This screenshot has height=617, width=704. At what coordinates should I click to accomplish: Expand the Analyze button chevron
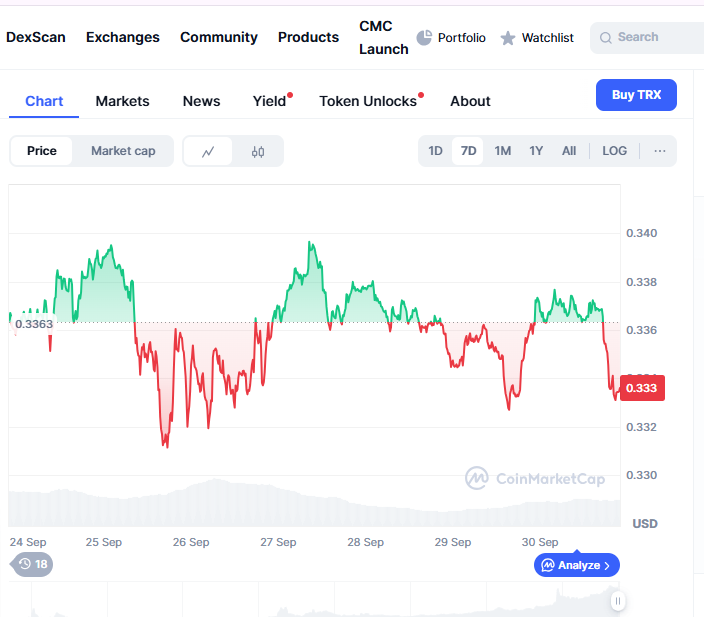pos(606,565)
